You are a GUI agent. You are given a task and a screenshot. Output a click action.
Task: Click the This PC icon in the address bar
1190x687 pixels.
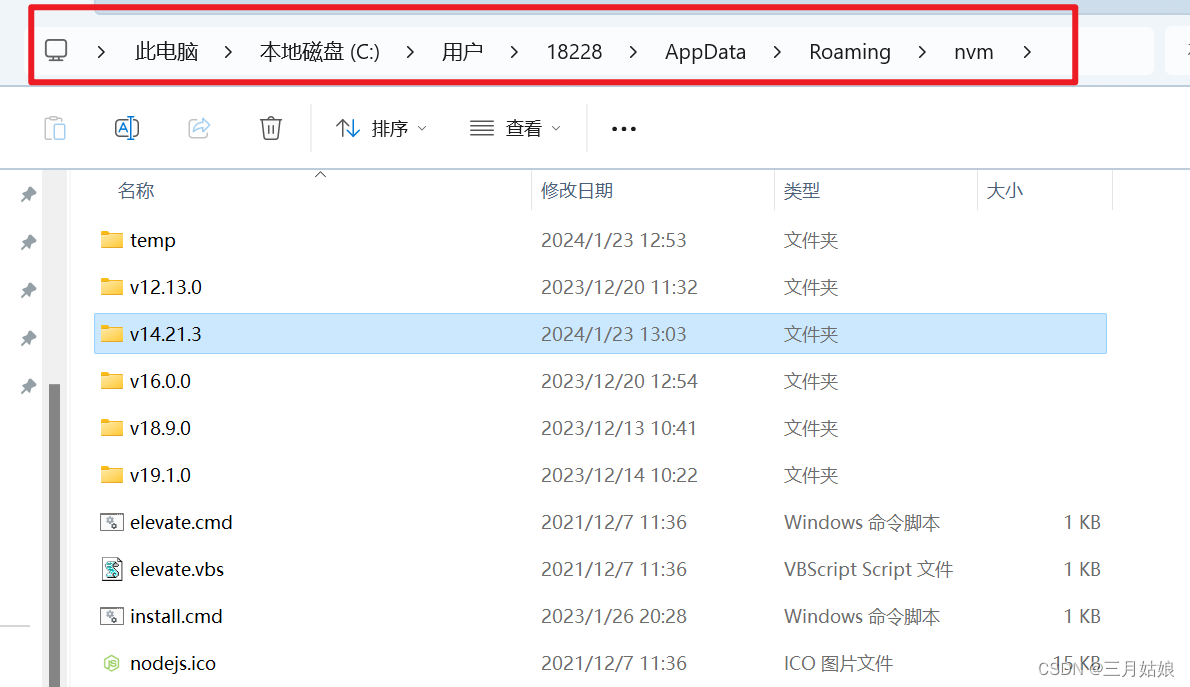coord(56,50)
